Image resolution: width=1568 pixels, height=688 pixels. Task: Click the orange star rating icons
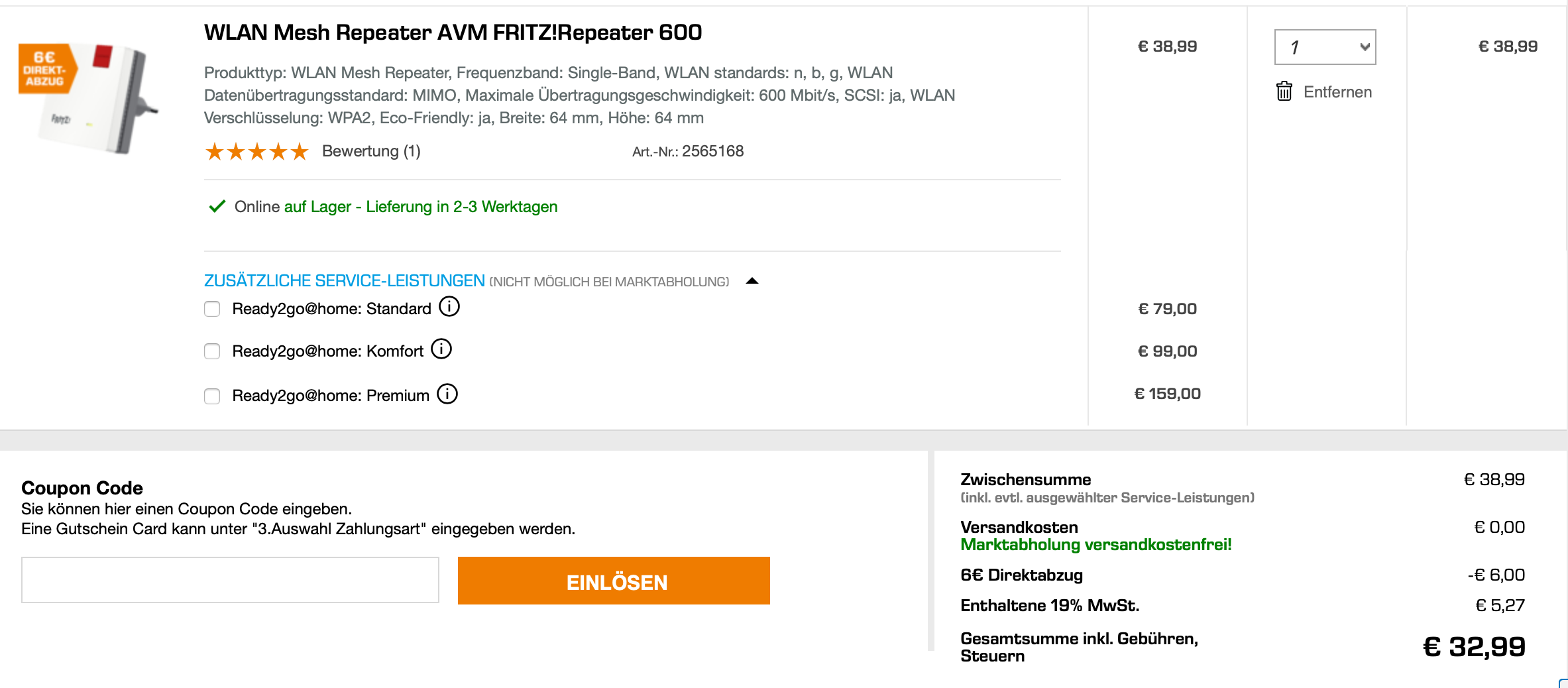(257, 152)
